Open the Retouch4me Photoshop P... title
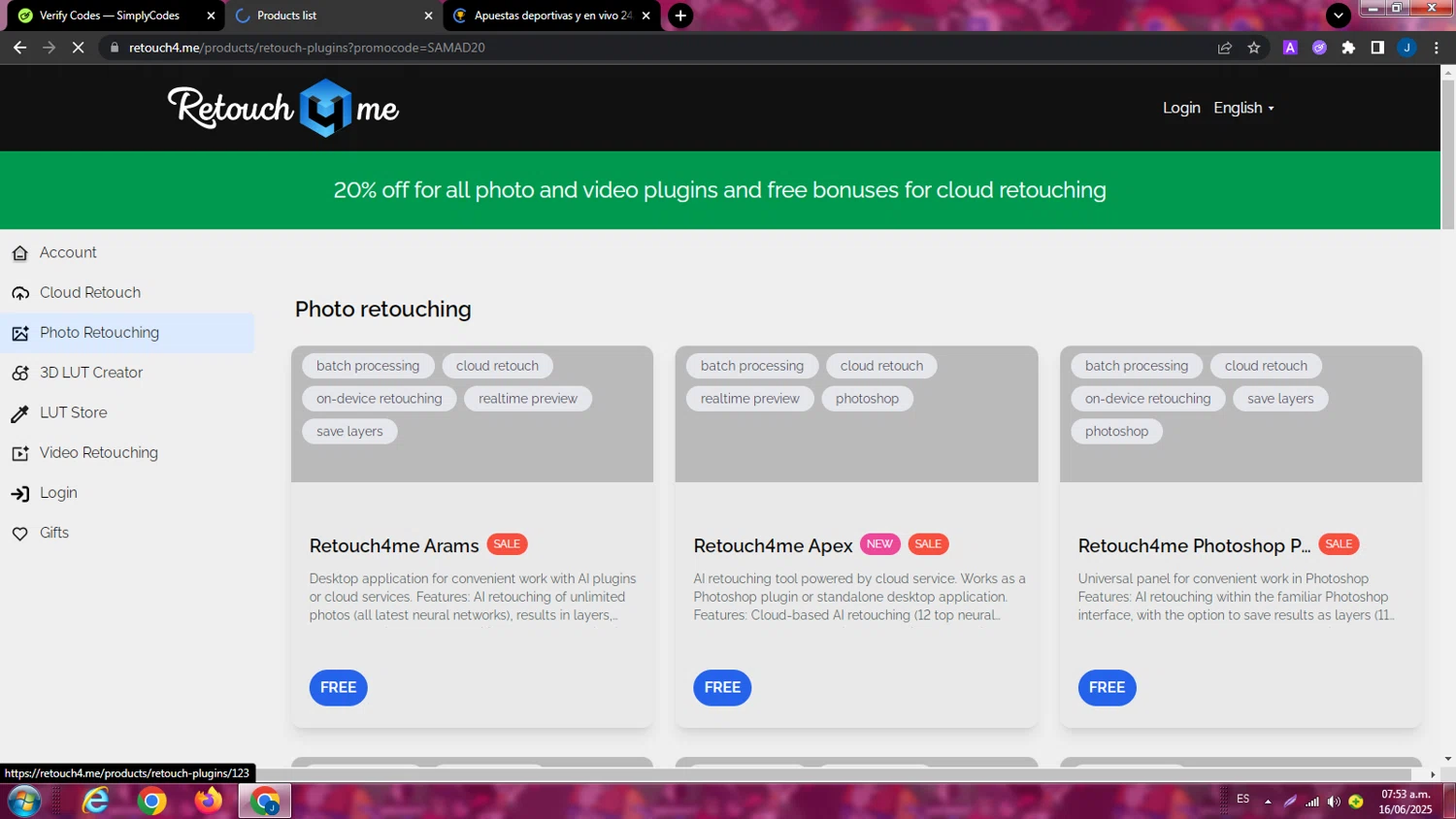1456x819 pixels. pos(1194,545)
